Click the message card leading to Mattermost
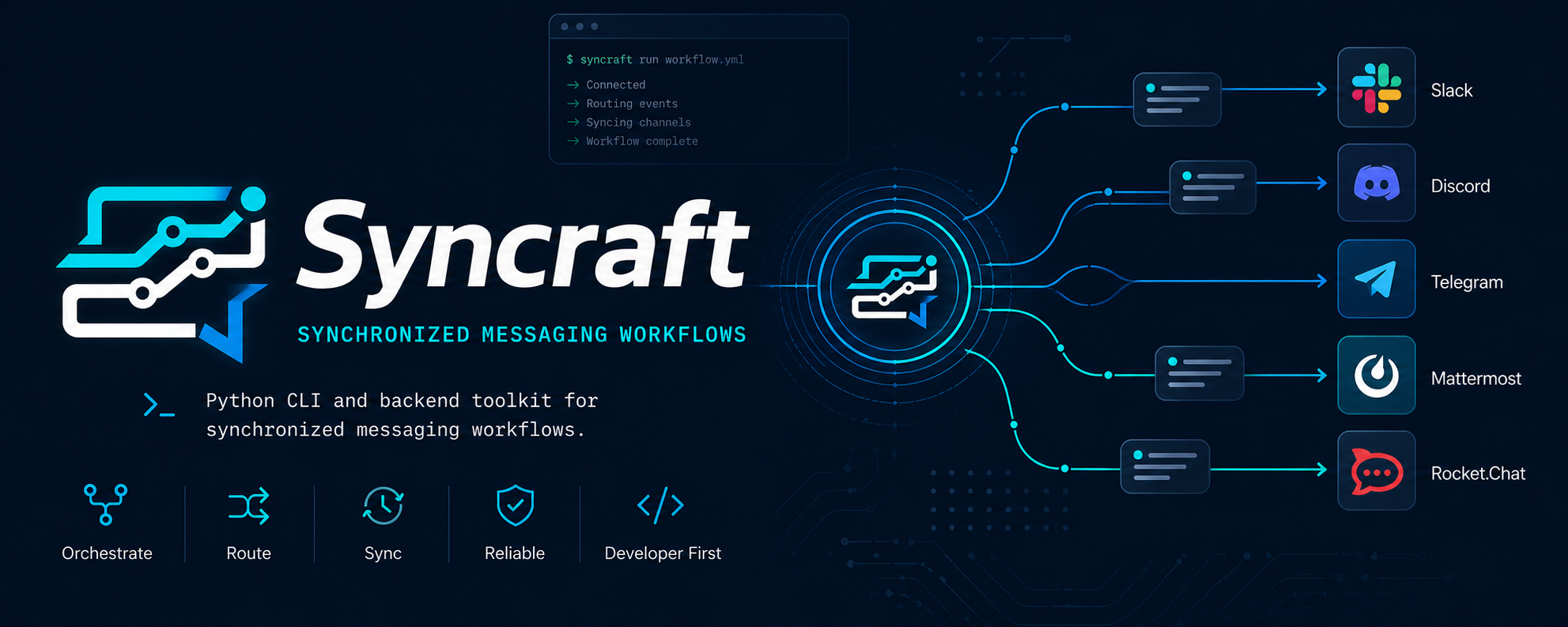Screen dimensions: 1568x627 1199,373
